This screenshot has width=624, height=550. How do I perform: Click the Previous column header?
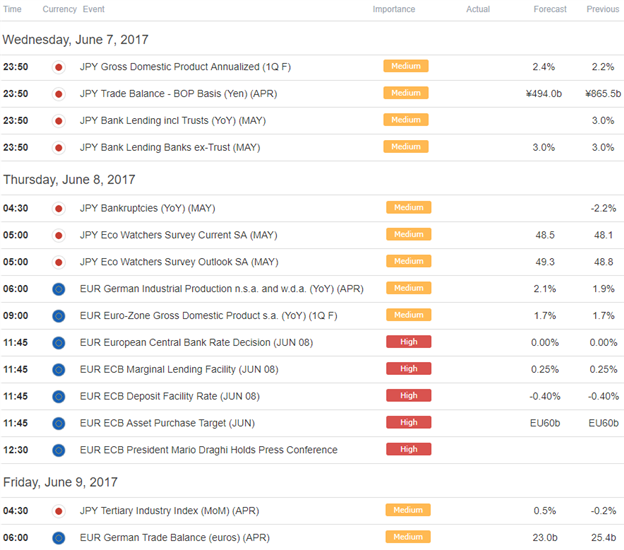coord(603,9)
